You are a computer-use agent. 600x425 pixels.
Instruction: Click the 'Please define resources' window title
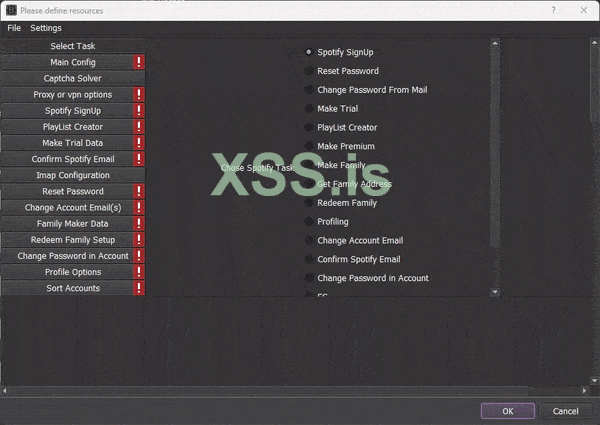point(62,11)
